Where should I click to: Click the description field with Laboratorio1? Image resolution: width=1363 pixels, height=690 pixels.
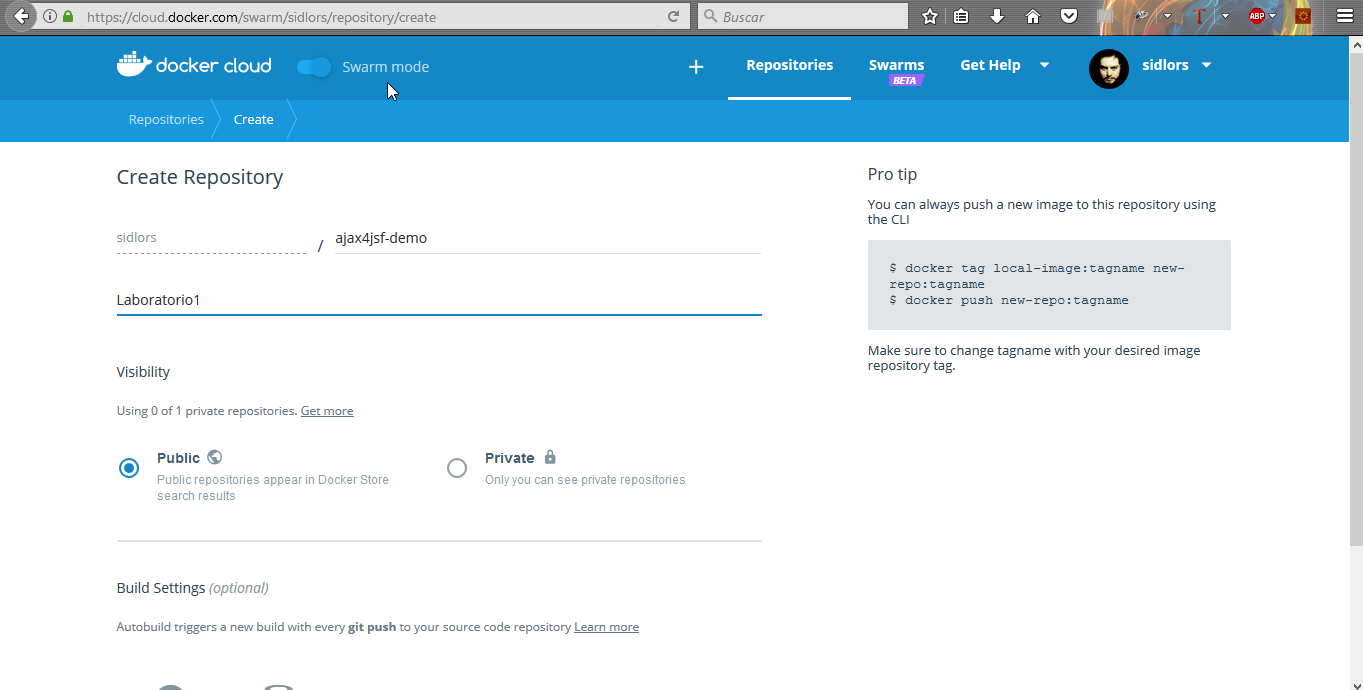tap(439, 300)
